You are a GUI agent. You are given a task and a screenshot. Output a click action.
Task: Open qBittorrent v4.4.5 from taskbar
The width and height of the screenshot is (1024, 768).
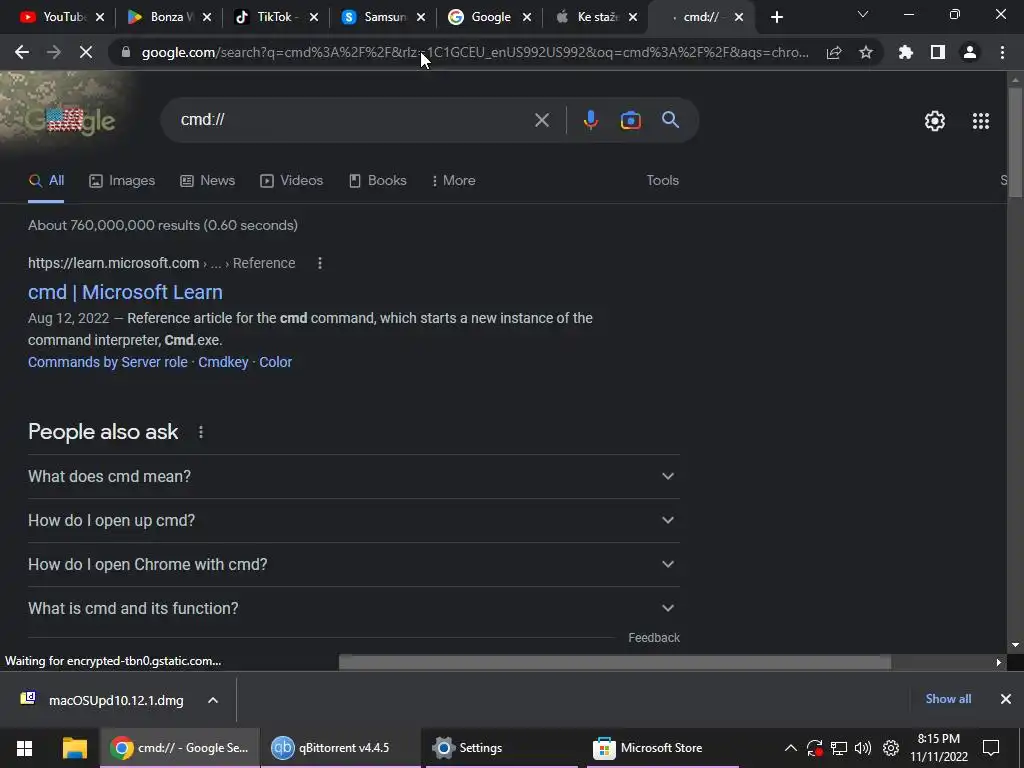340,748
